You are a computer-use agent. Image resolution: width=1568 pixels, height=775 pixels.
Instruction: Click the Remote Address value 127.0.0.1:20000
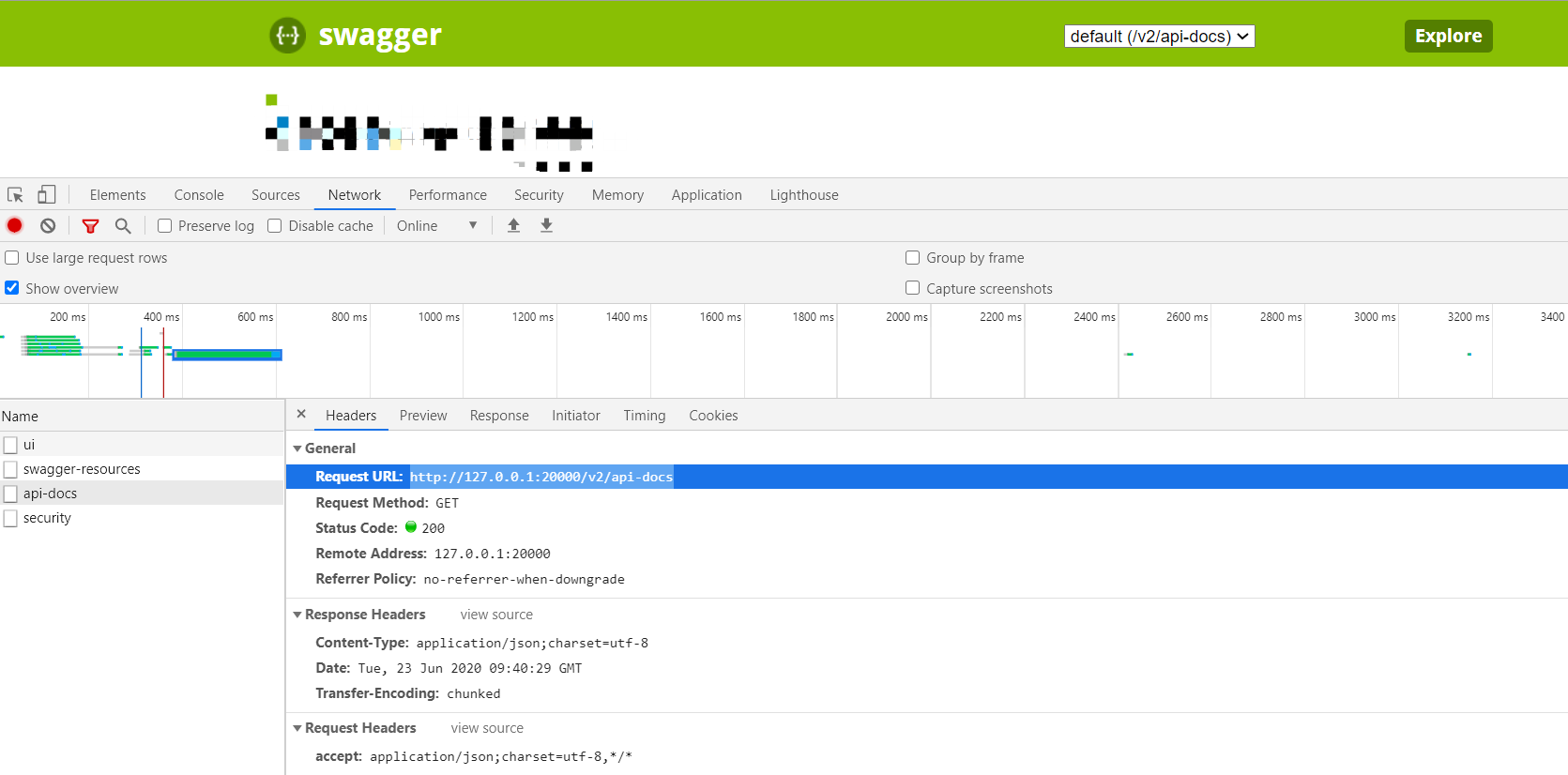493,554
